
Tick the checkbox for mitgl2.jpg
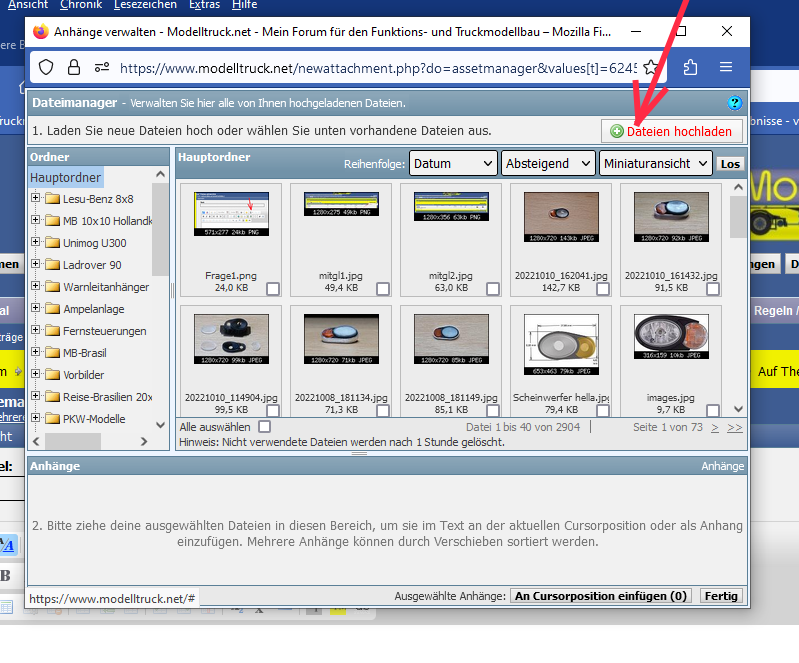[x=493, y=289]
